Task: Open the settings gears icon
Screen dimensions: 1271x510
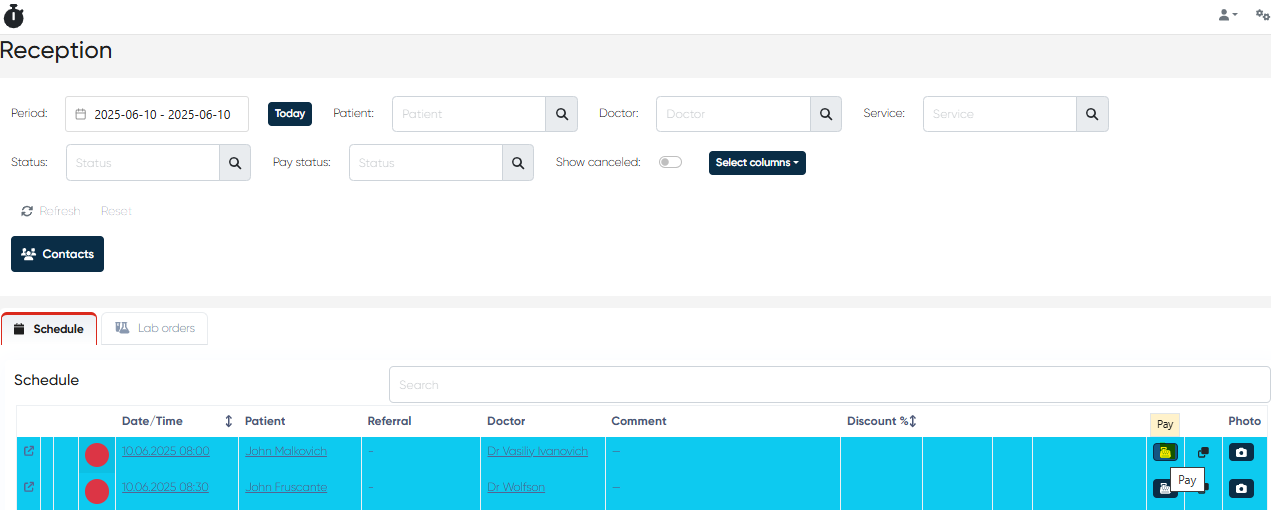Action: tap(1262, 15)
